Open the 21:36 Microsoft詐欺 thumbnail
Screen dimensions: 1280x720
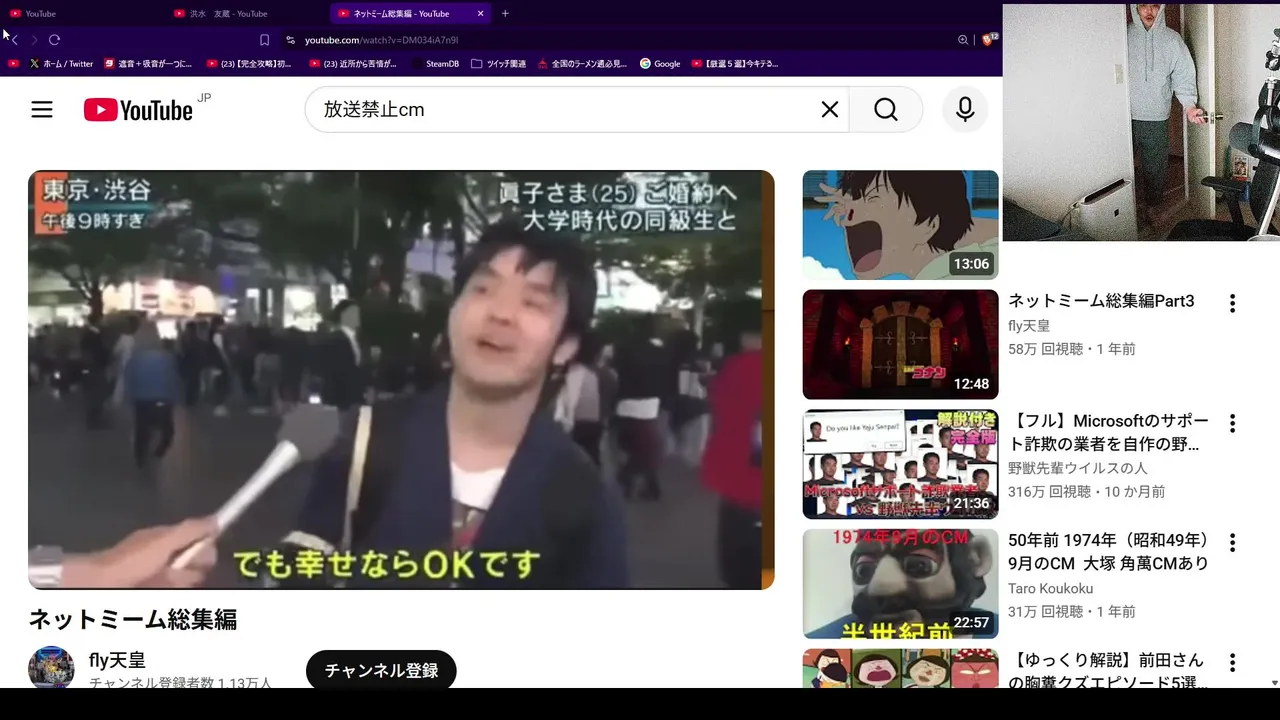click(900, 464)
